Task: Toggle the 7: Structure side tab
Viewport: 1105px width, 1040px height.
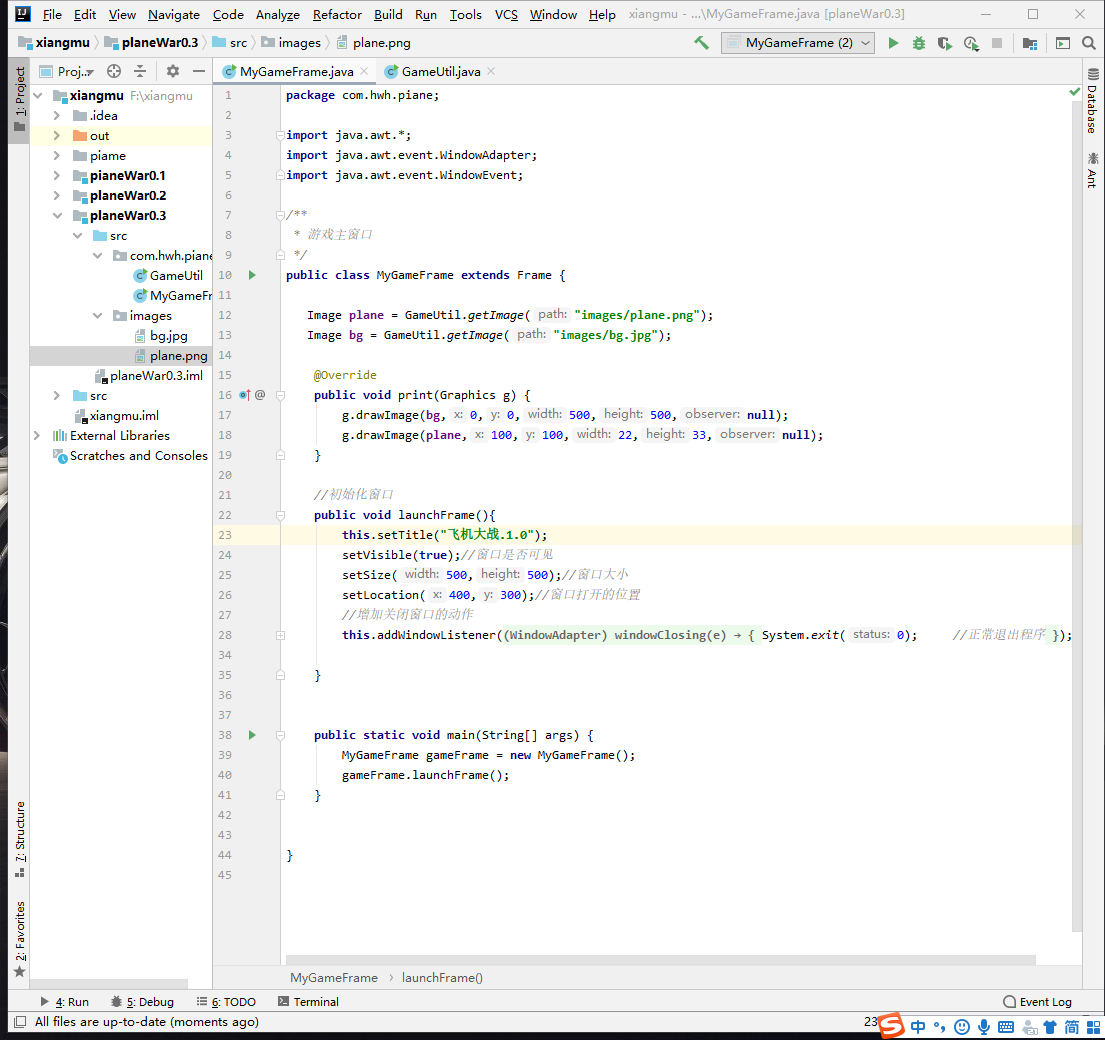Action: pyautogui.click(x=20, y=838)
